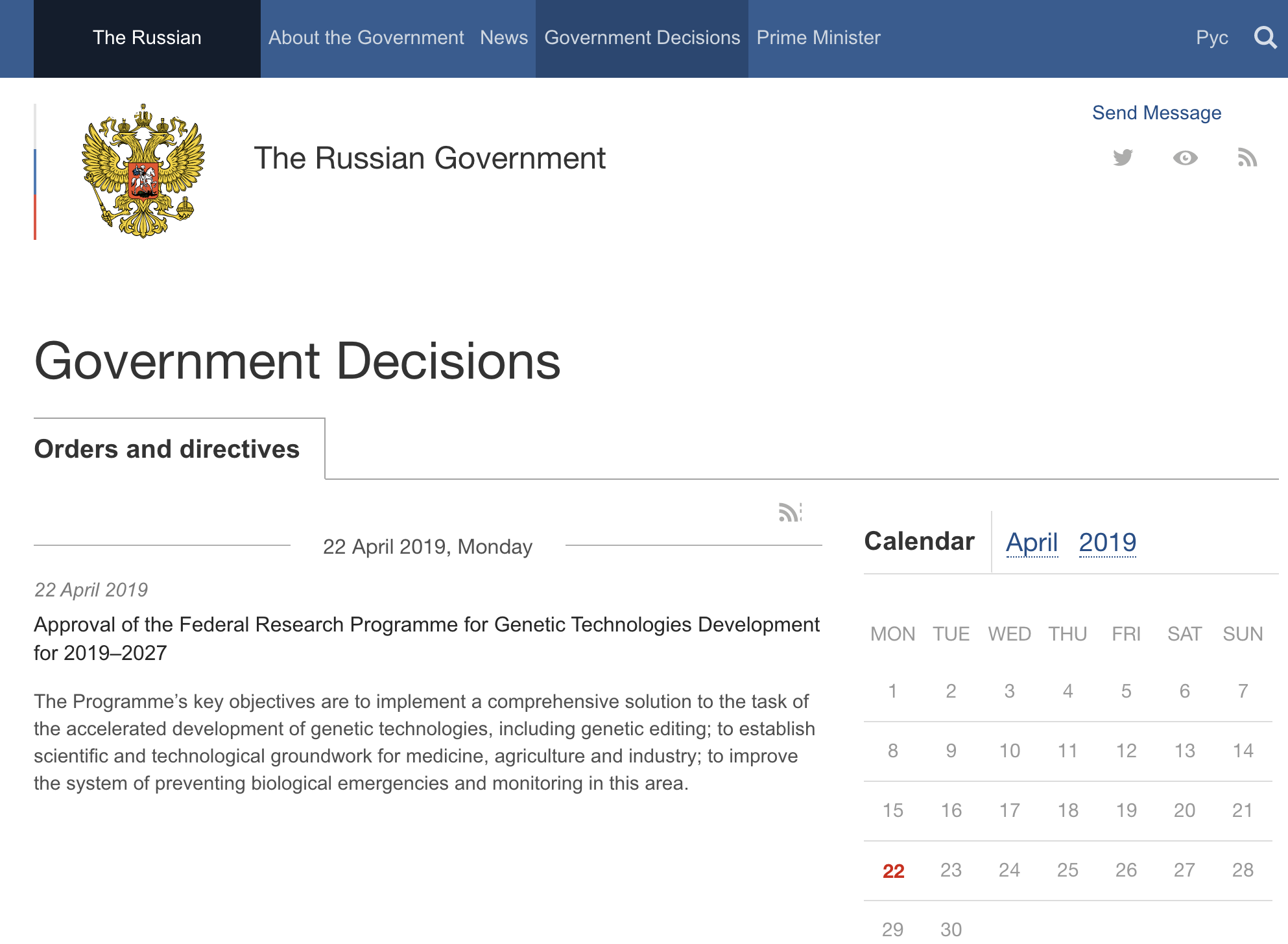1288x944 pixels.
Task: Click the Send Message link
Action: pyautogui.click(x=1156, y=113)
